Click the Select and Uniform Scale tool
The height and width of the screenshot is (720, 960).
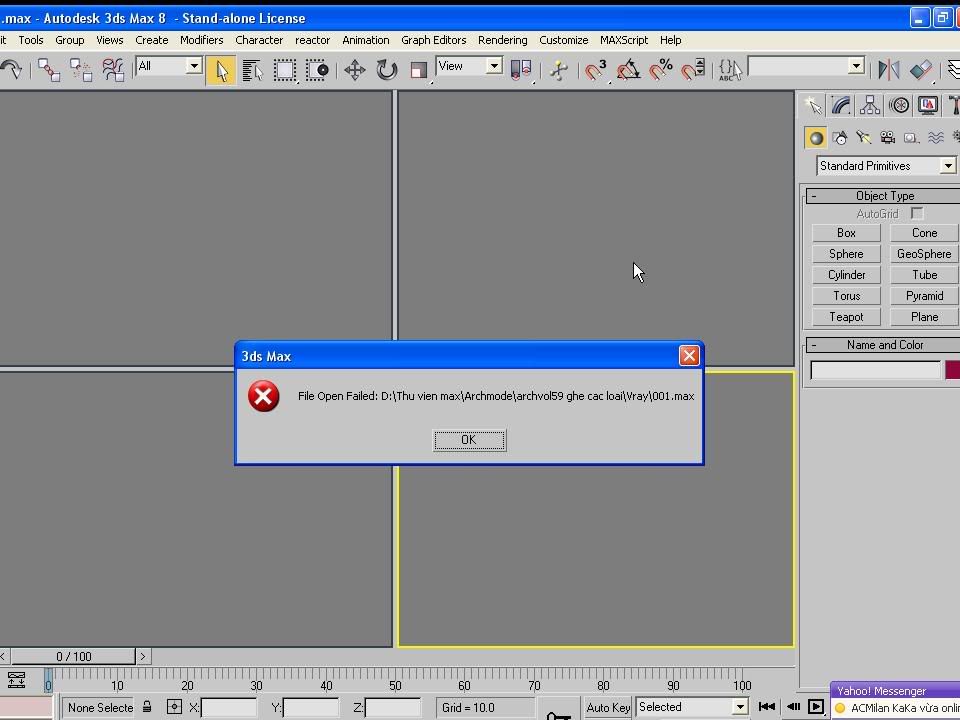coord(419,70)
